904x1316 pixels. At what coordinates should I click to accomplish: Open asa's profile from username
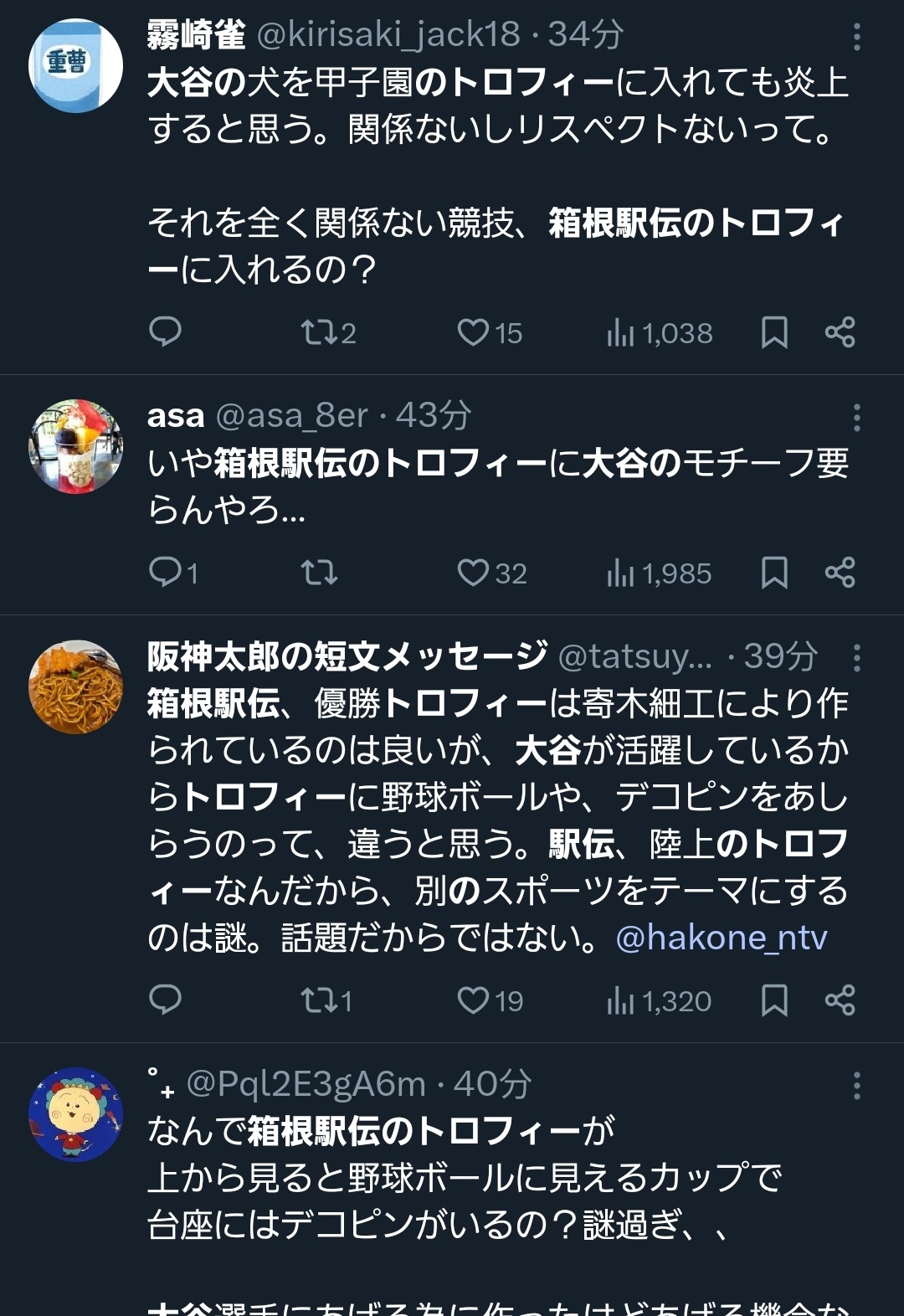176,415
